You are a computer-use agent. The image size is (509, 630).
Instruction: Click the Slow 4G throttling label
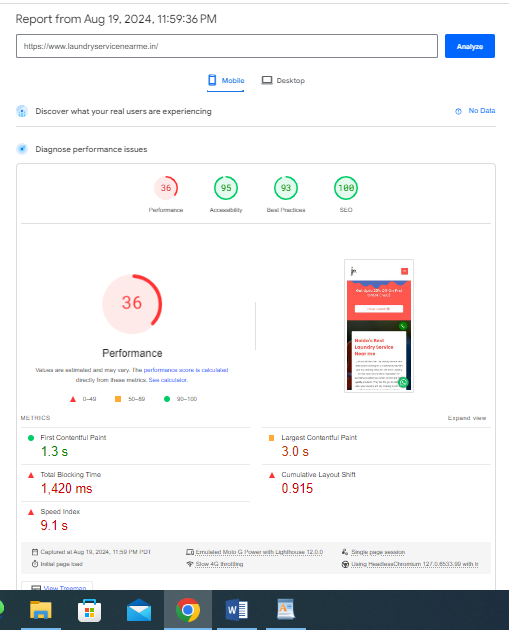[219, 564]
